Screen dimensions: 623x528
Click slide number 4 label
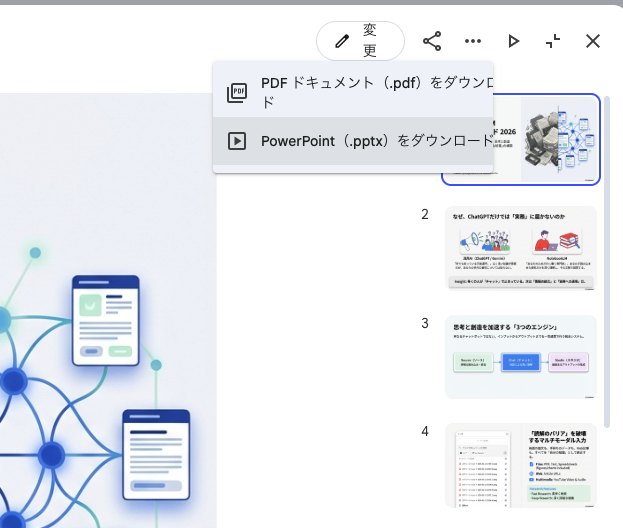(425, 431)
